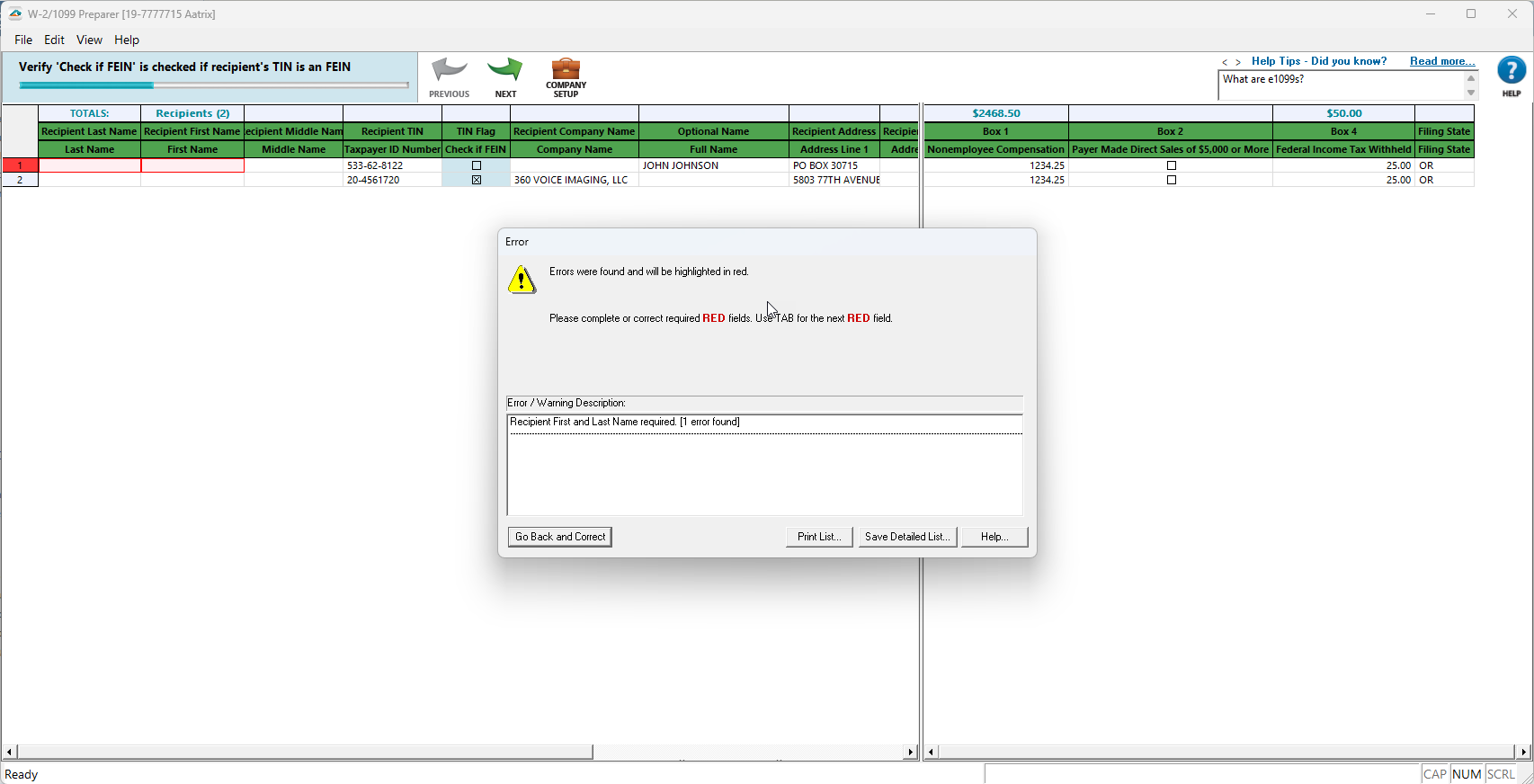The width and height of the screenshot is (1534, 784).
Task: Click the yellow warning icon in Error dialog
Action: tap(522, 280)
